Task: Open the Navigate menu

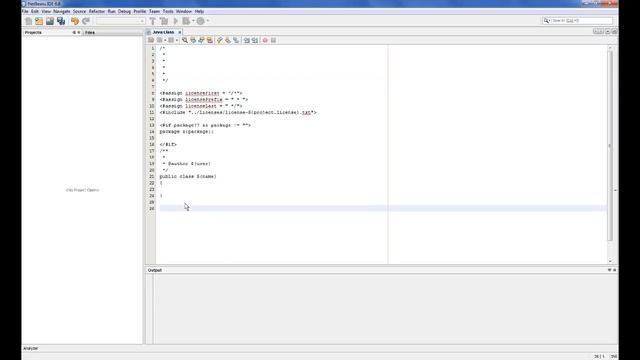Action: point(62,11)
